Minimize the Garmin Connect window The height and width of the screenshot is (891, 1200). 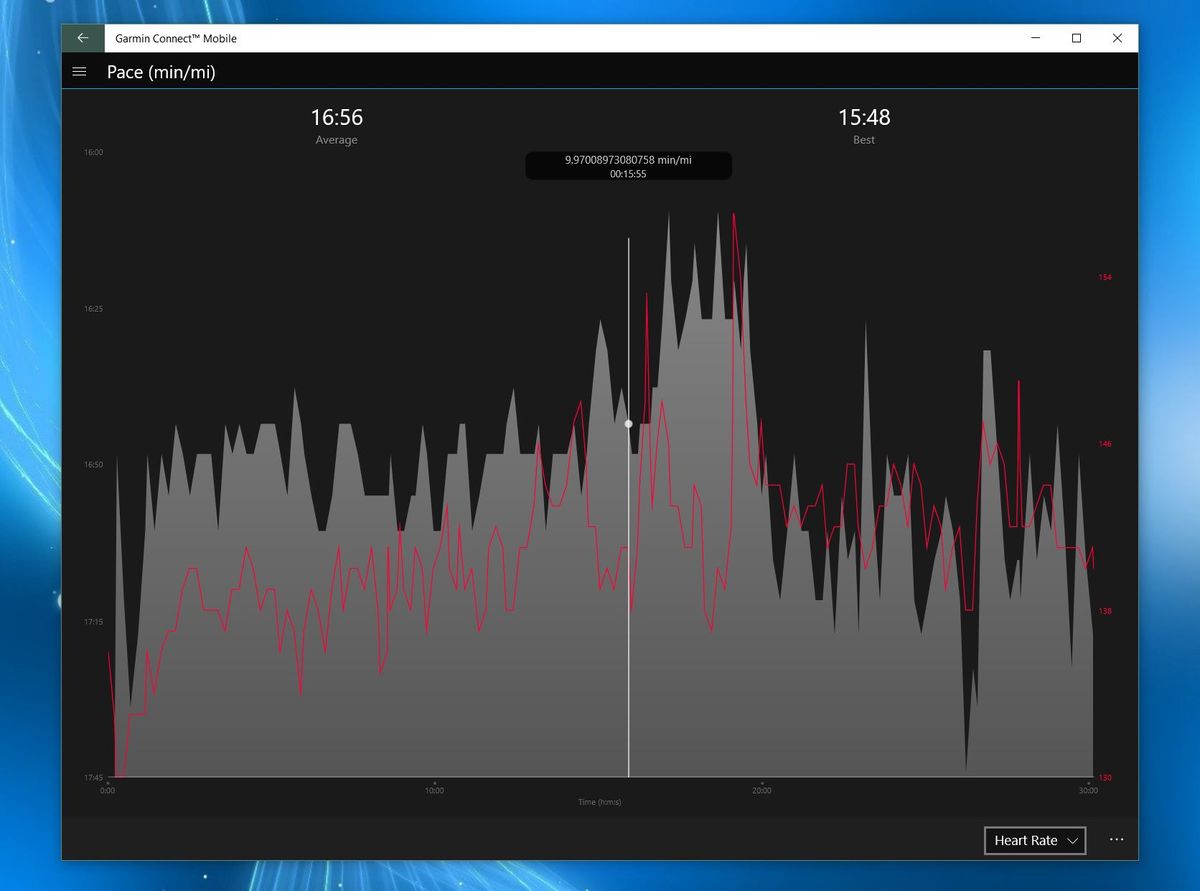click(1036, 38)
